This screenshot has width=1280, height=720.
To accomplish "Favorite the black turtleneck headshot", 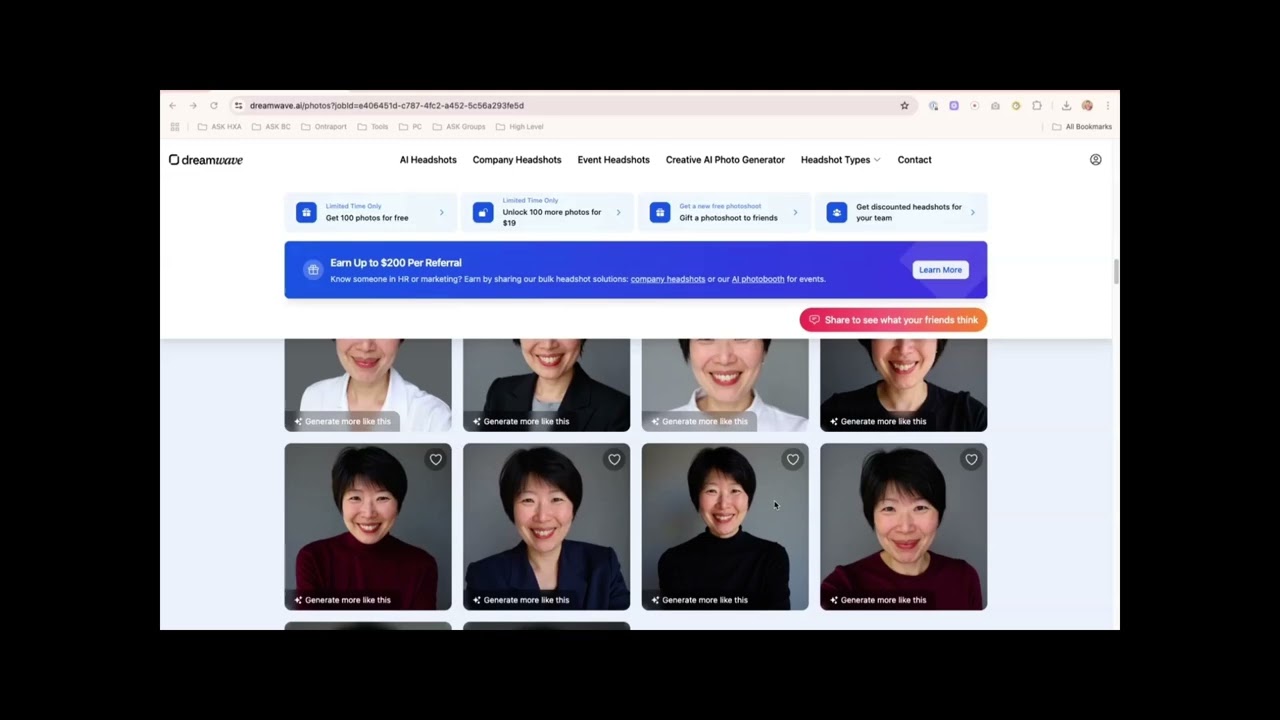I will (x=793, y=460).
